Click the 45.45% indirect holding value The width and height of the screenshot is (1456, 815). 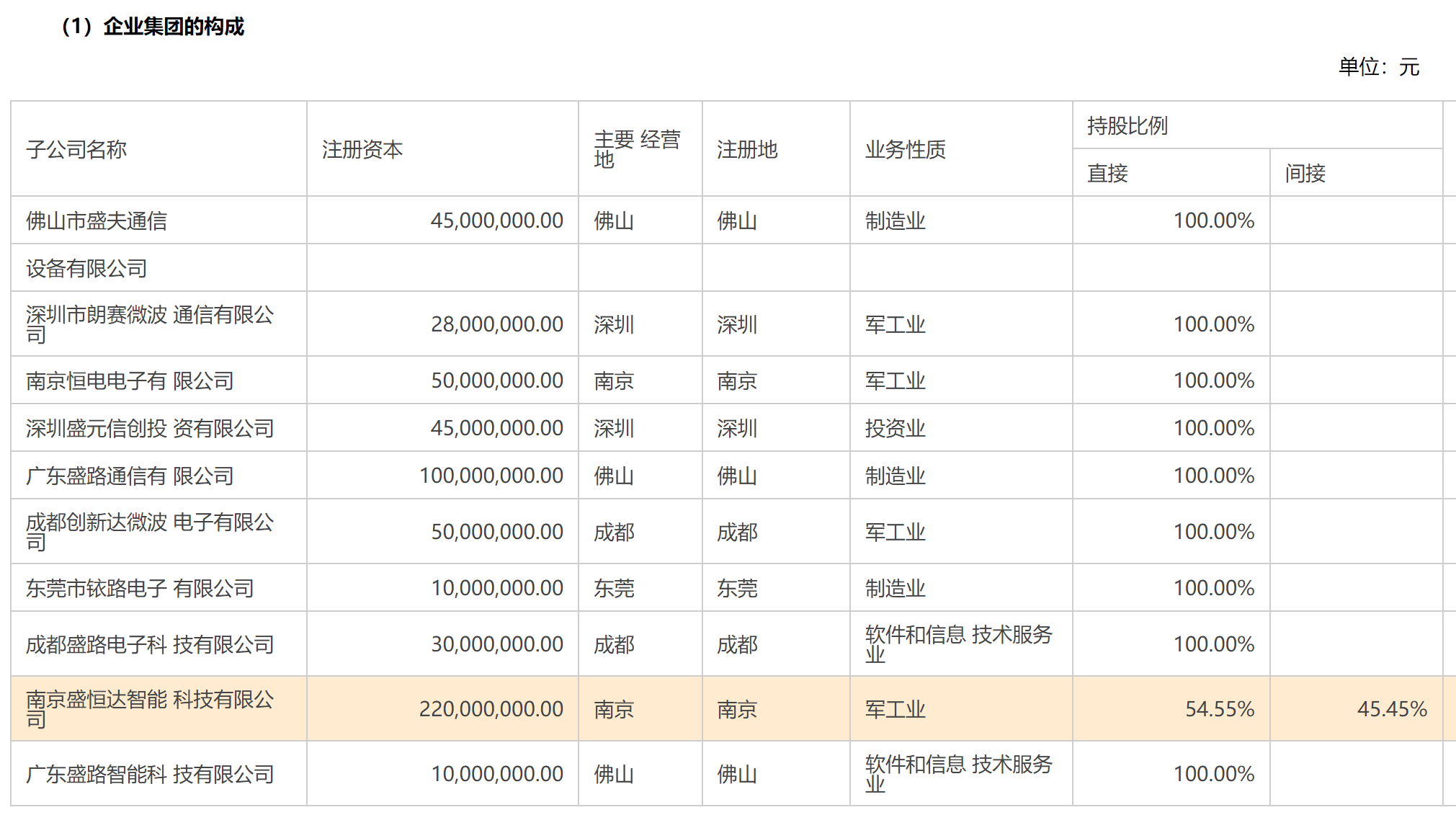click(1392, 709)
